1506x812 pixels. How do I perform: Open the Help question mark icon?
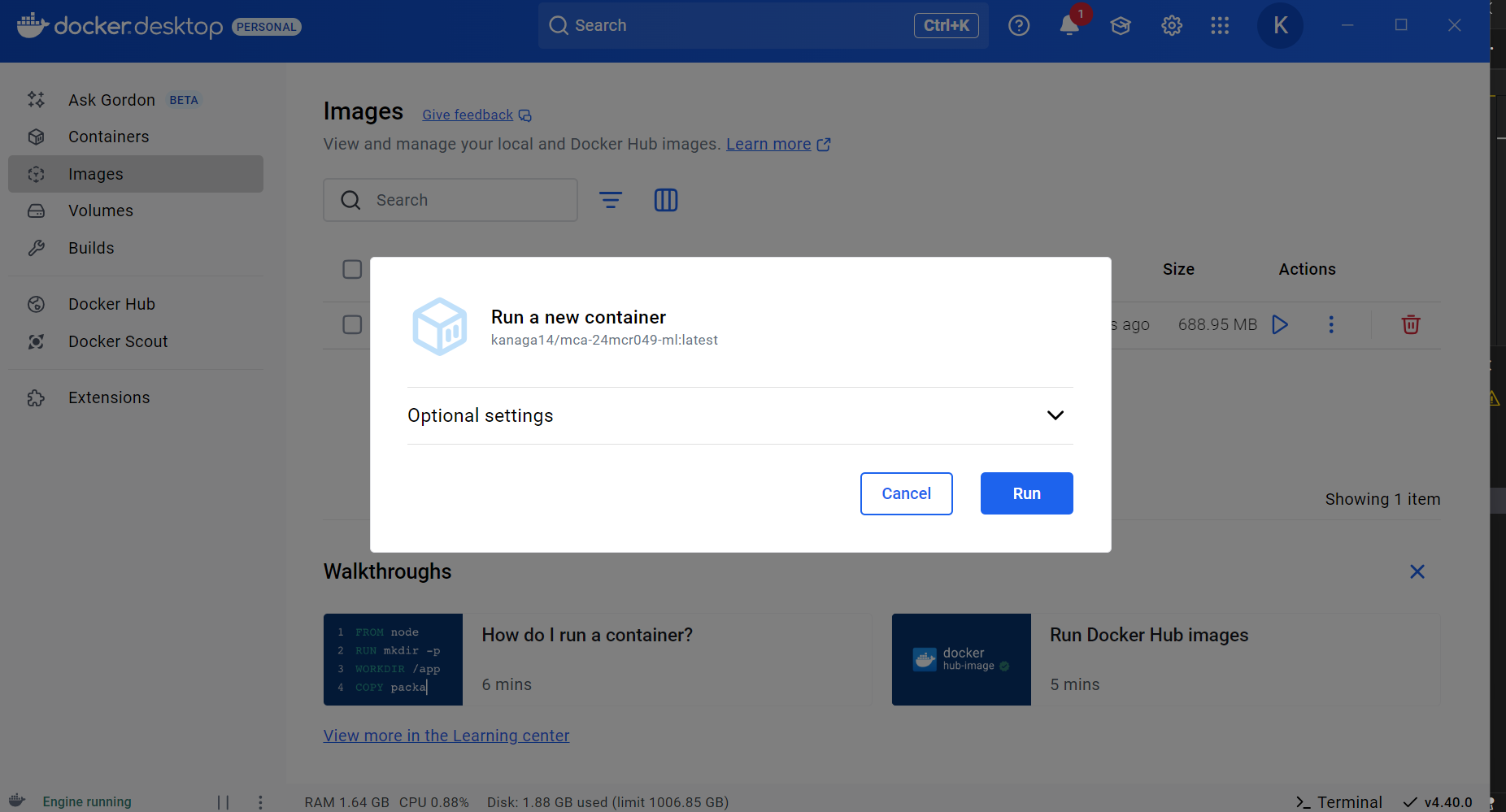tap(1019, 25)
